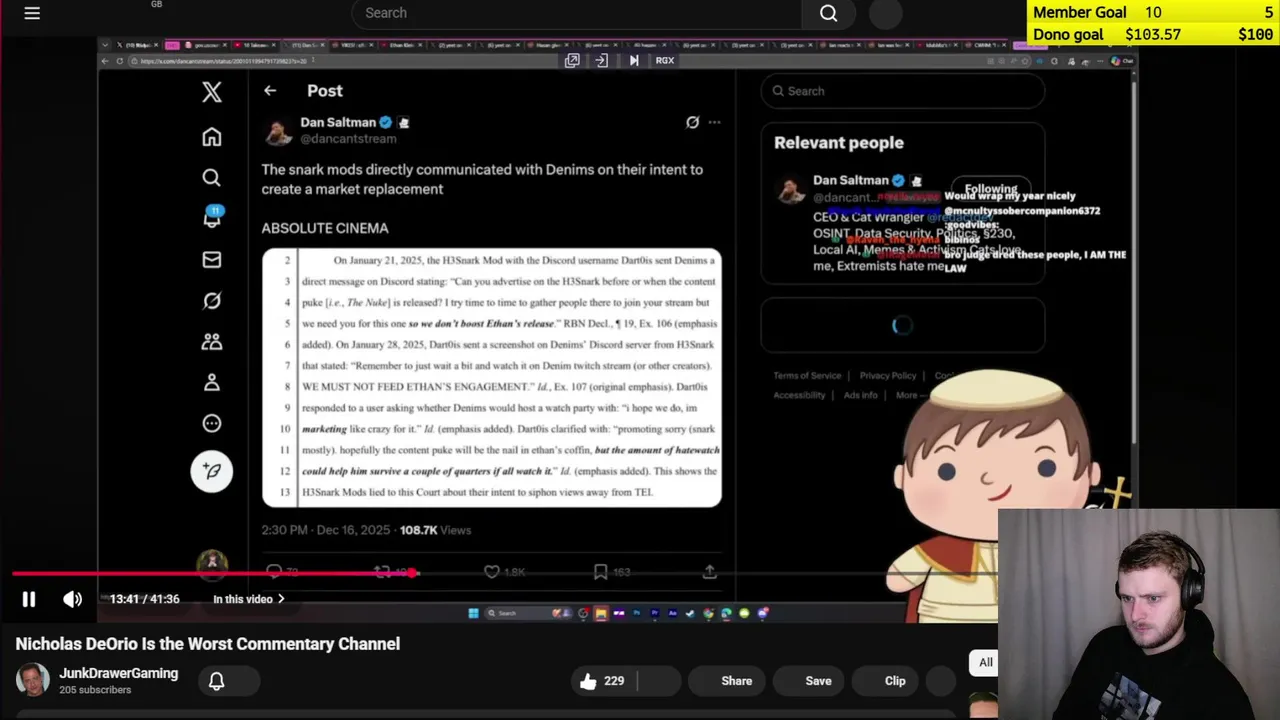Image resolution: width=1280 pixels, height=720 pixels.
Task: Click the skip-next icon in browser toolbar
Action: [x=633, y=61]
